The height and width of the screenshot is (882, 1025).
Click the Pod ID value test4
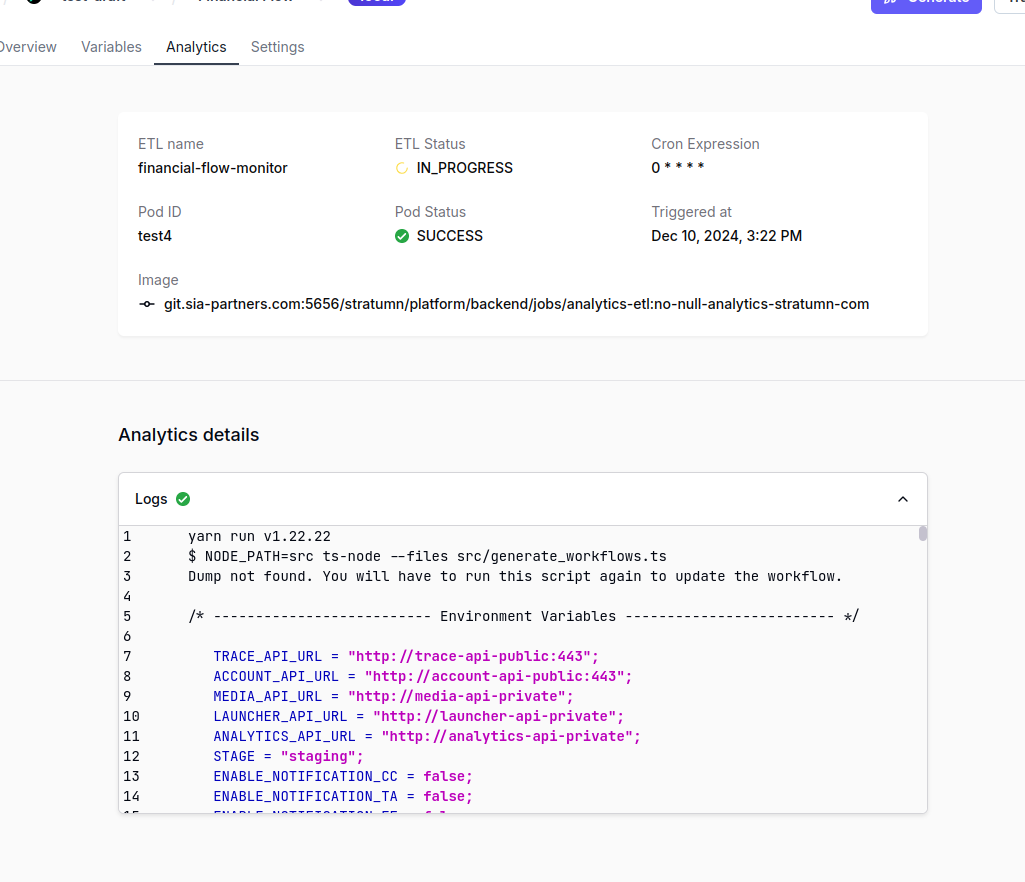coord(155,236)
